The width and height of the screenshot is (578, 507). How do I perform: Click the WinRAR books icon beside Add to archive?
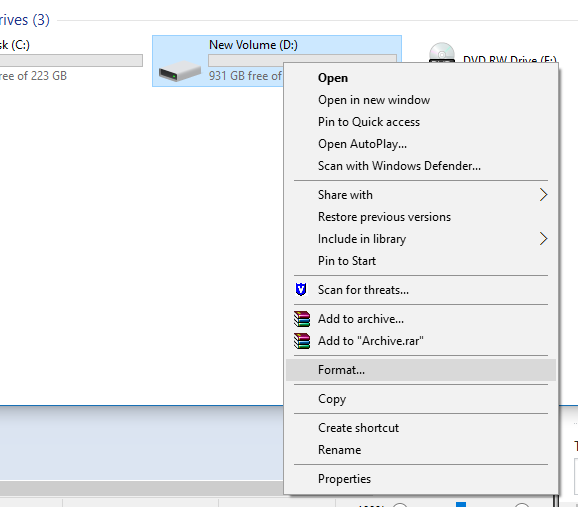coord(302,319)
